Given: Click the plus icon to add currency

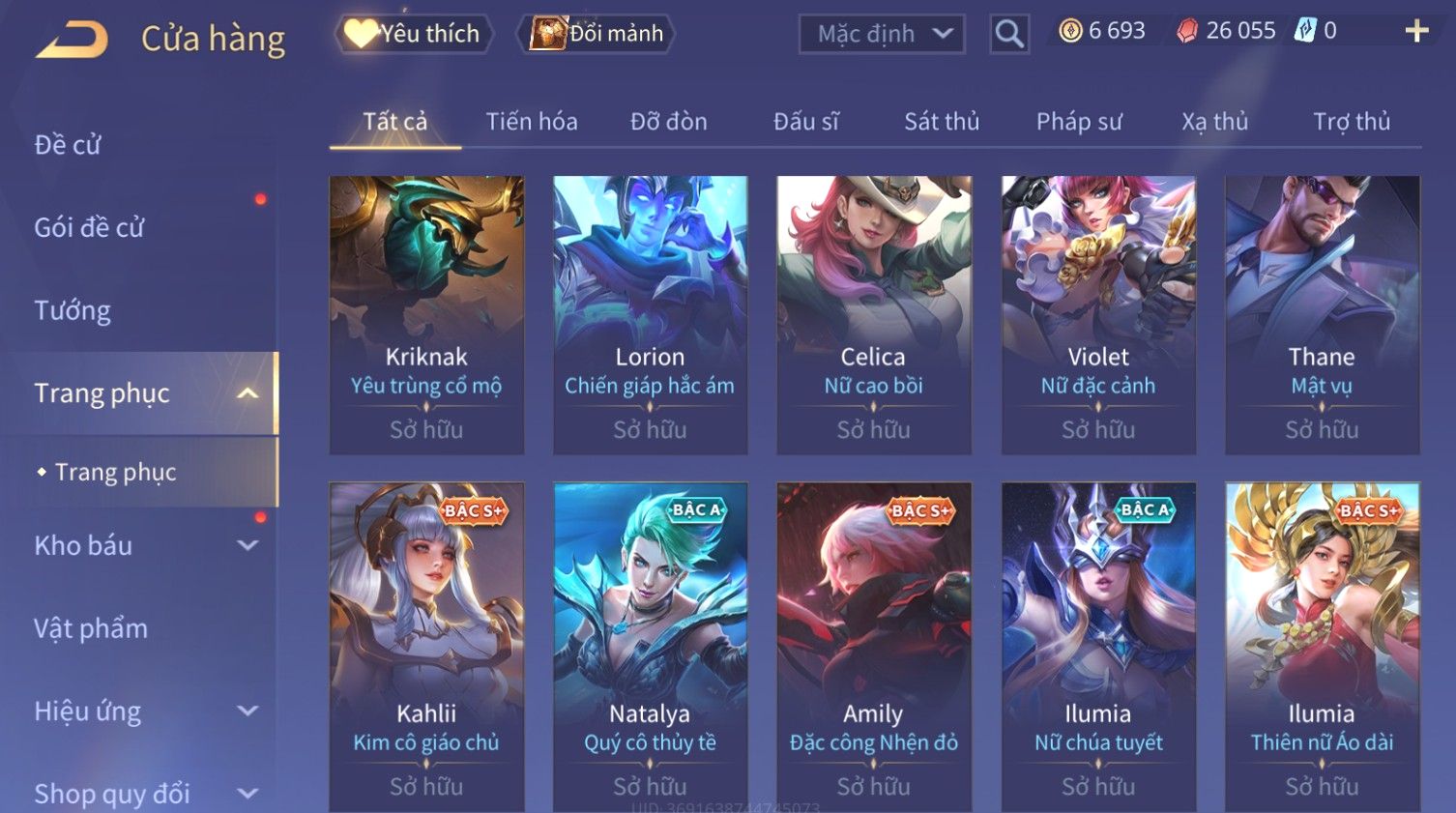Looking at the screenshot, I should [1416, 32].
